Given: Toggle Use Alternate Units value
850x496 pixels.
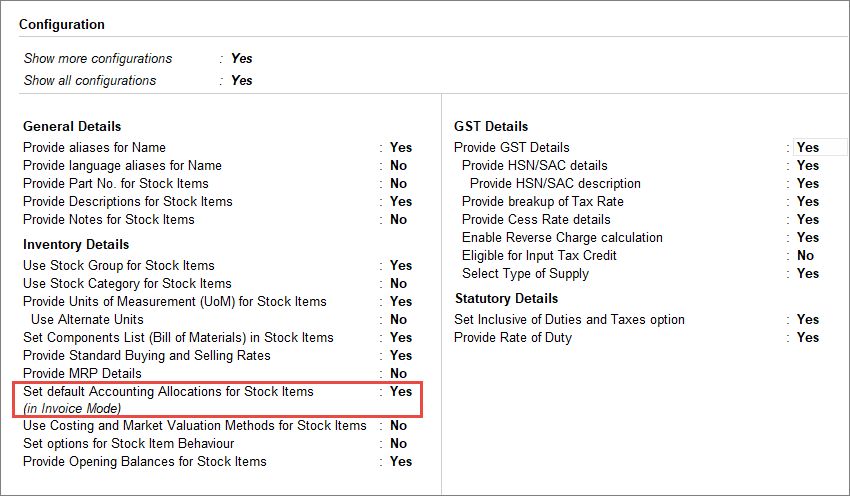Looking at the screenshot, I should click(398, 319).
